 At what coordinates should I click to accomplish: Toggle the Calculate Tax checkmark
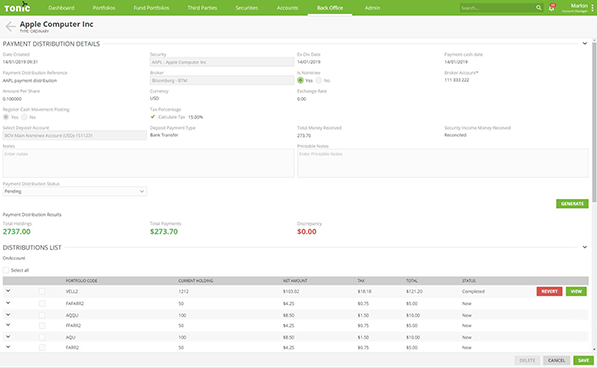point(153,117)
